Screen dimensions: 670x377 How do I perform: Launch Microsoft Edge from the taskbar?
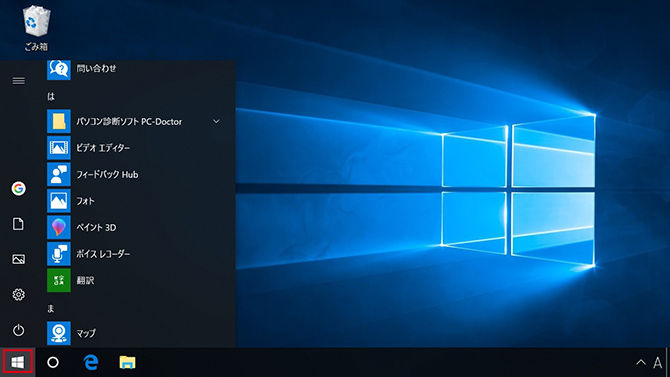90,362
